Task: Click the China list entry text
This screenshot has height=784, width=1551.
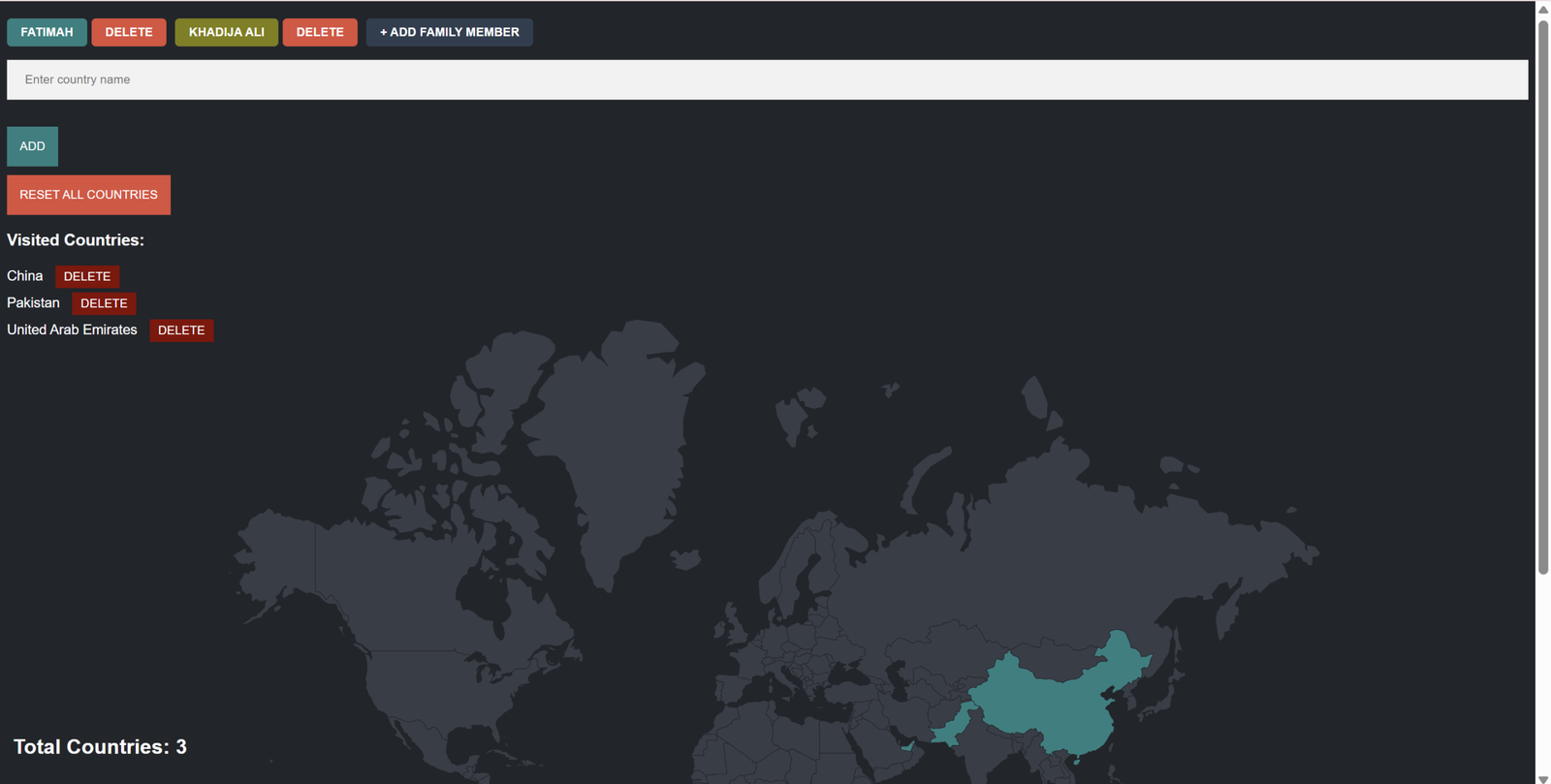Action: pyautogui.click(x=25, y=276)
